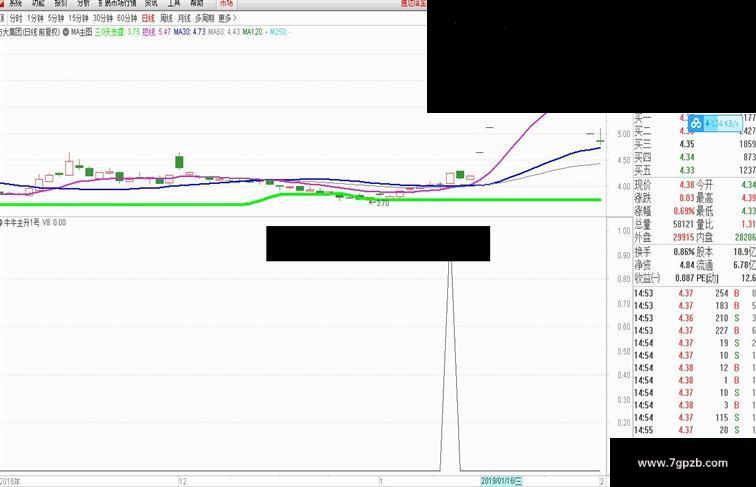Click the Baidu netdisk cloud icon
Screen dimensions: 756x487
(696, 123)
